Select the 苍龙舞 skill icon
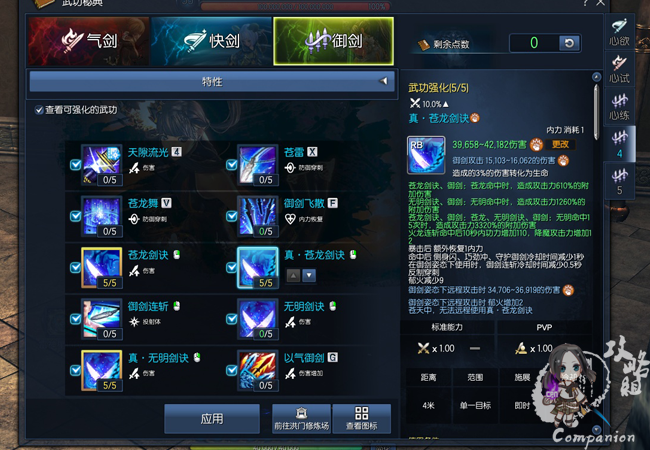Image resolution: width=650 pixels, height=450 pixels. tap(102, 216)
